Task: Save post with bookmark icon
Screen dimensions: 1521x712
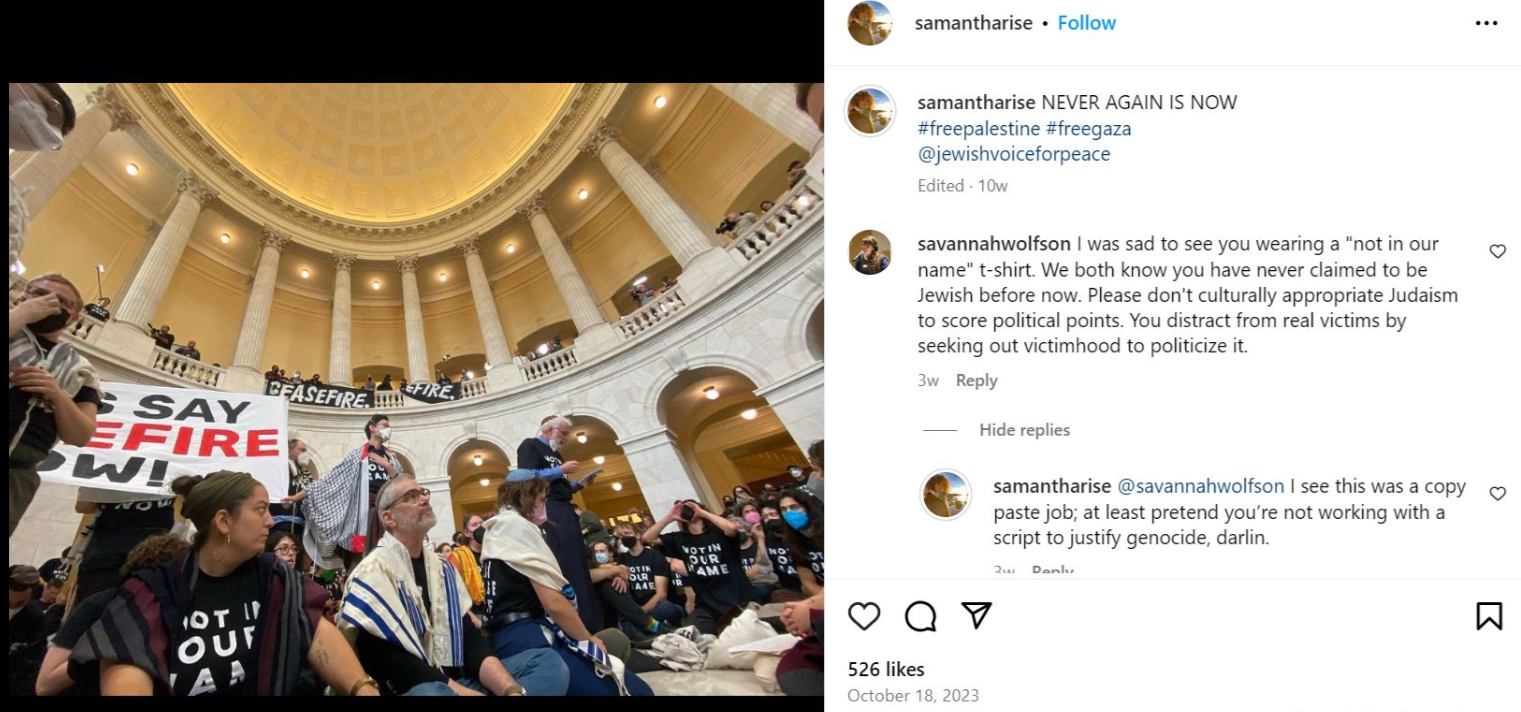Action: point(1489,616)
